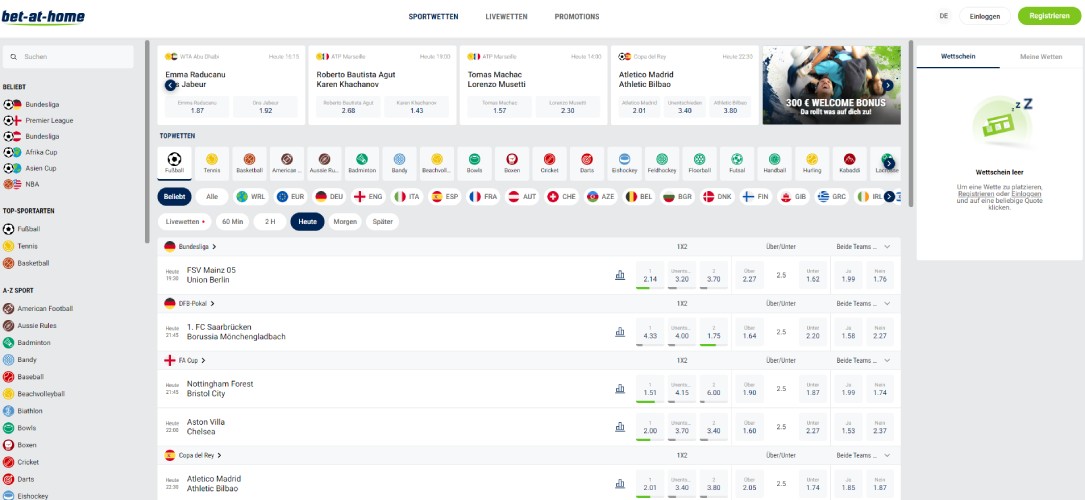Open the Darts sport tile in Topwetten

pos(587,163)
